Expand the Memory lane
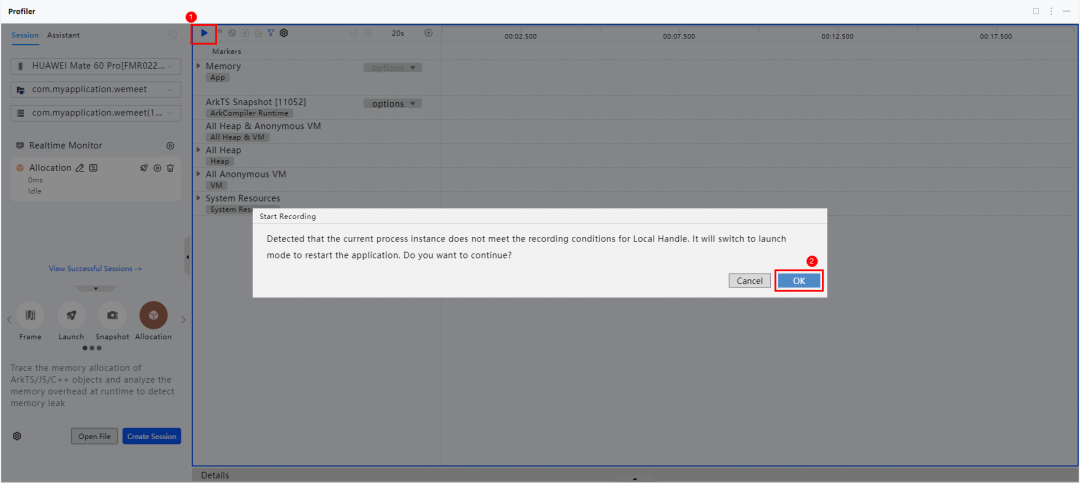Image resolution: width=1080 pixels, height=483 pixels. coord(199,66)
